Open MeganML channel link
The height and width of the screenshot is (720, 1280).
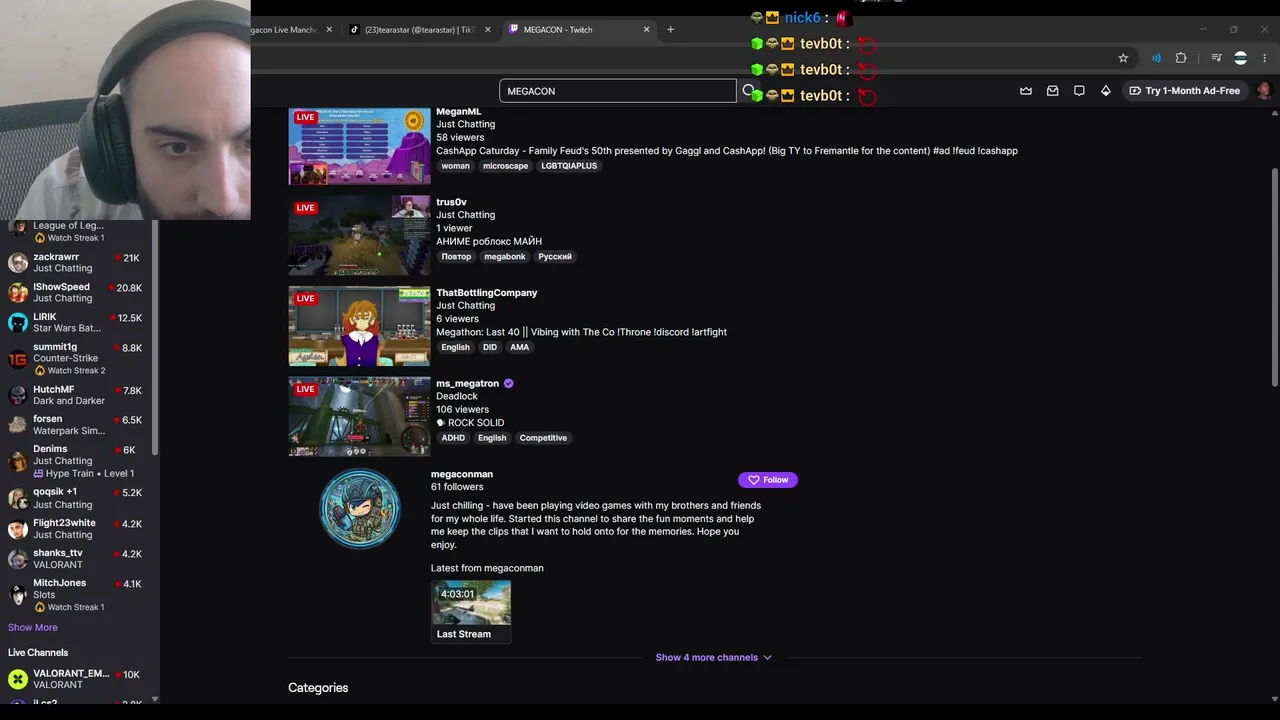click(x=459, y=112)
